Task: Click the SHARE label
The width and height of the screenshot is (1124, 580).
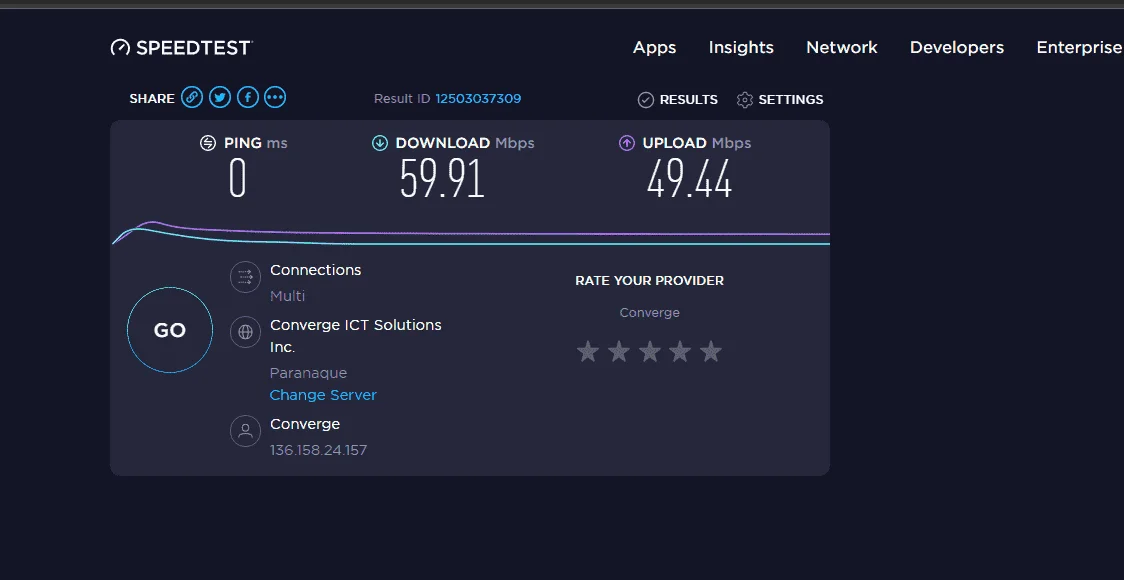Action: [x=152, y=99]
